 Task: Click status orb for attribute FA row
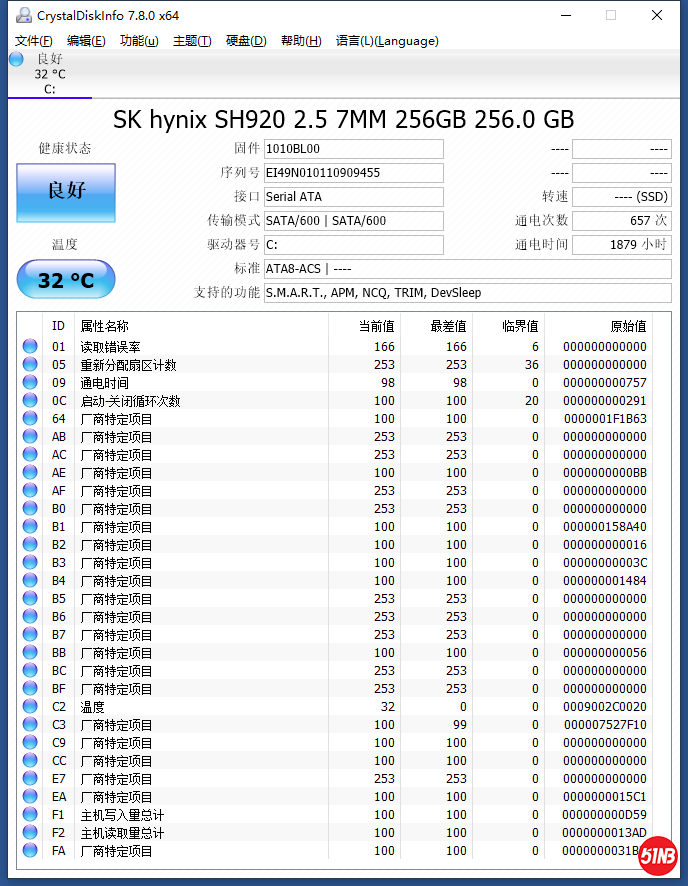pos(30,851)
